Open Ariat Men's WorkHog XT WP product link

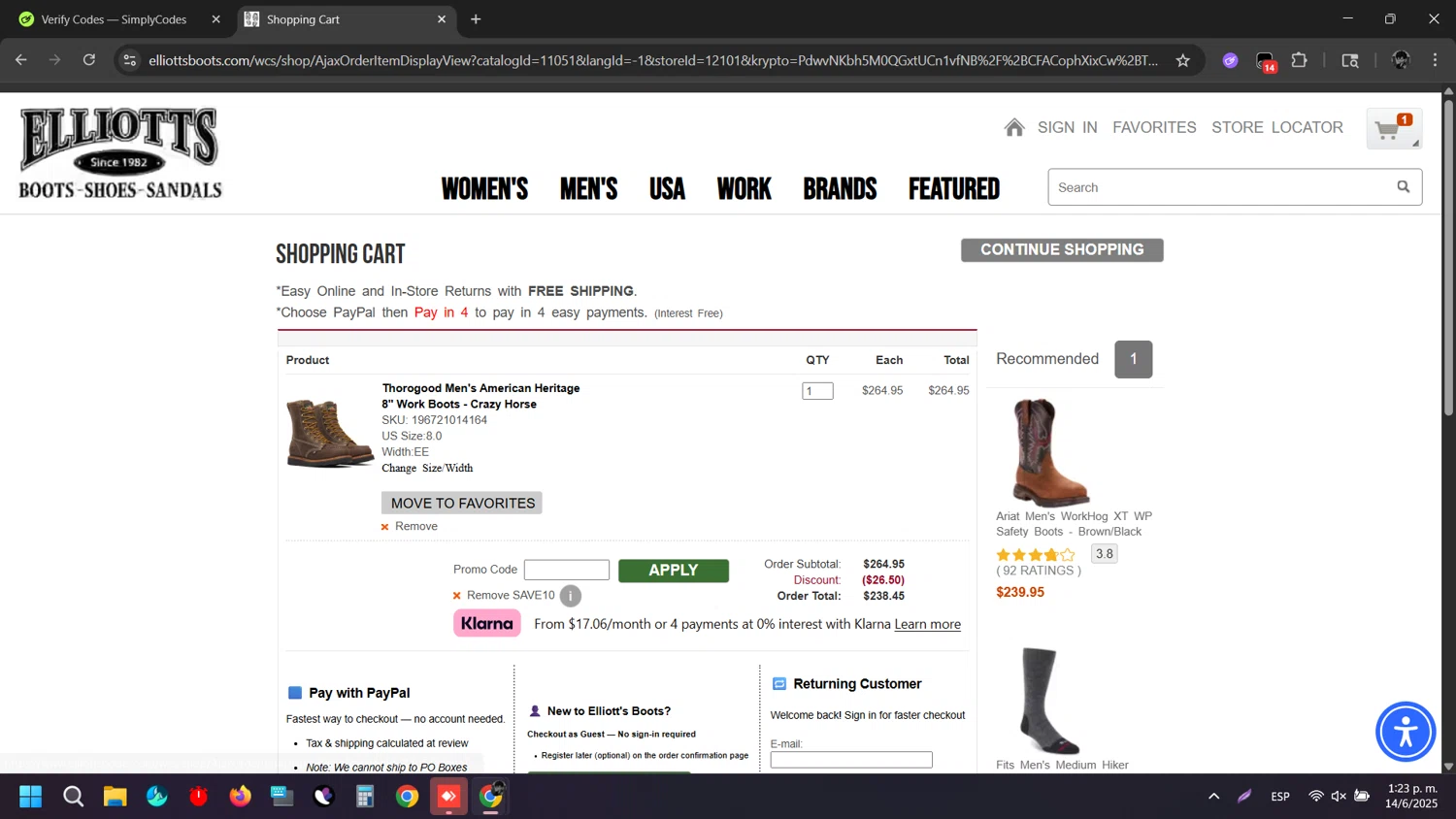point(1074,524)
